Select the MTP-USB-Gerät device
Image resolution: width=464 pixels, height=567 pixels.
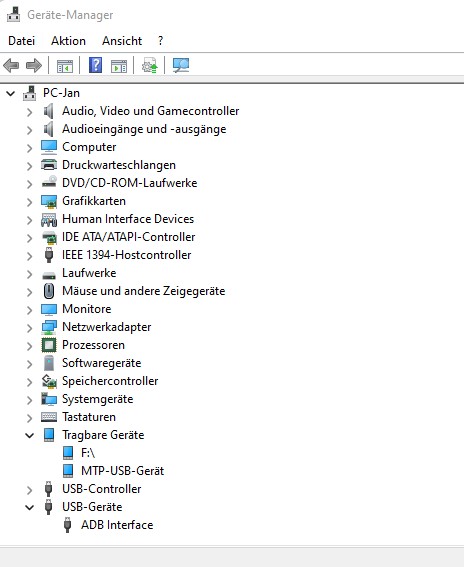123,471
